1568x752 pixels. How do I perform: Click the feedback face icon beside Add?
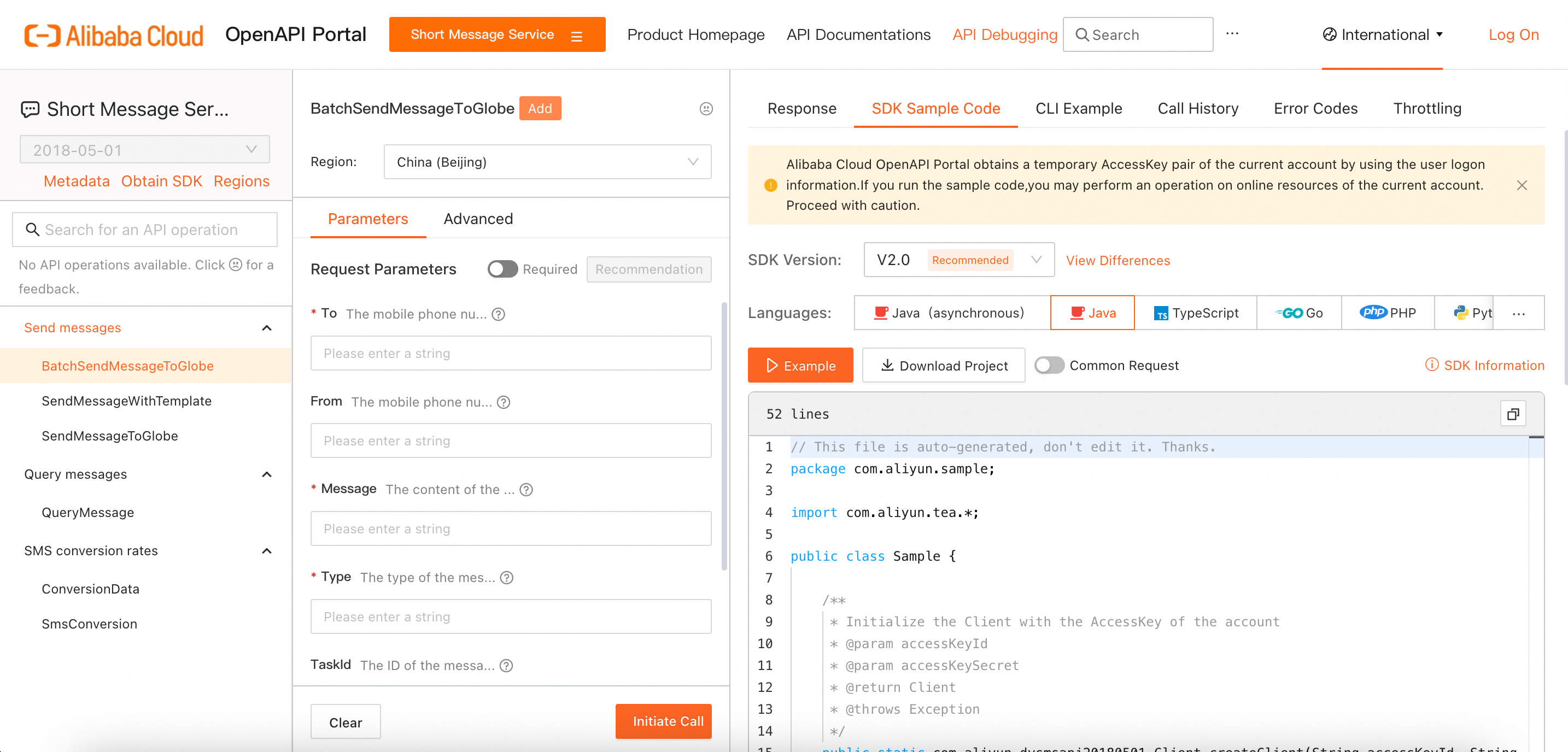(x=705, y=108)
